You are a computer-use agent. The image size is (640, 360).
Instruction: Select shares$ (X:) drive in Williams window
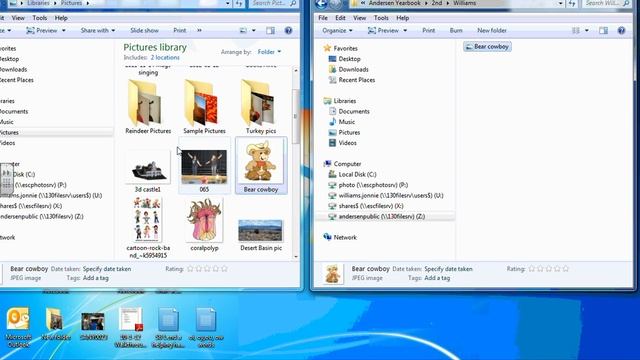(x=366, y=206)
